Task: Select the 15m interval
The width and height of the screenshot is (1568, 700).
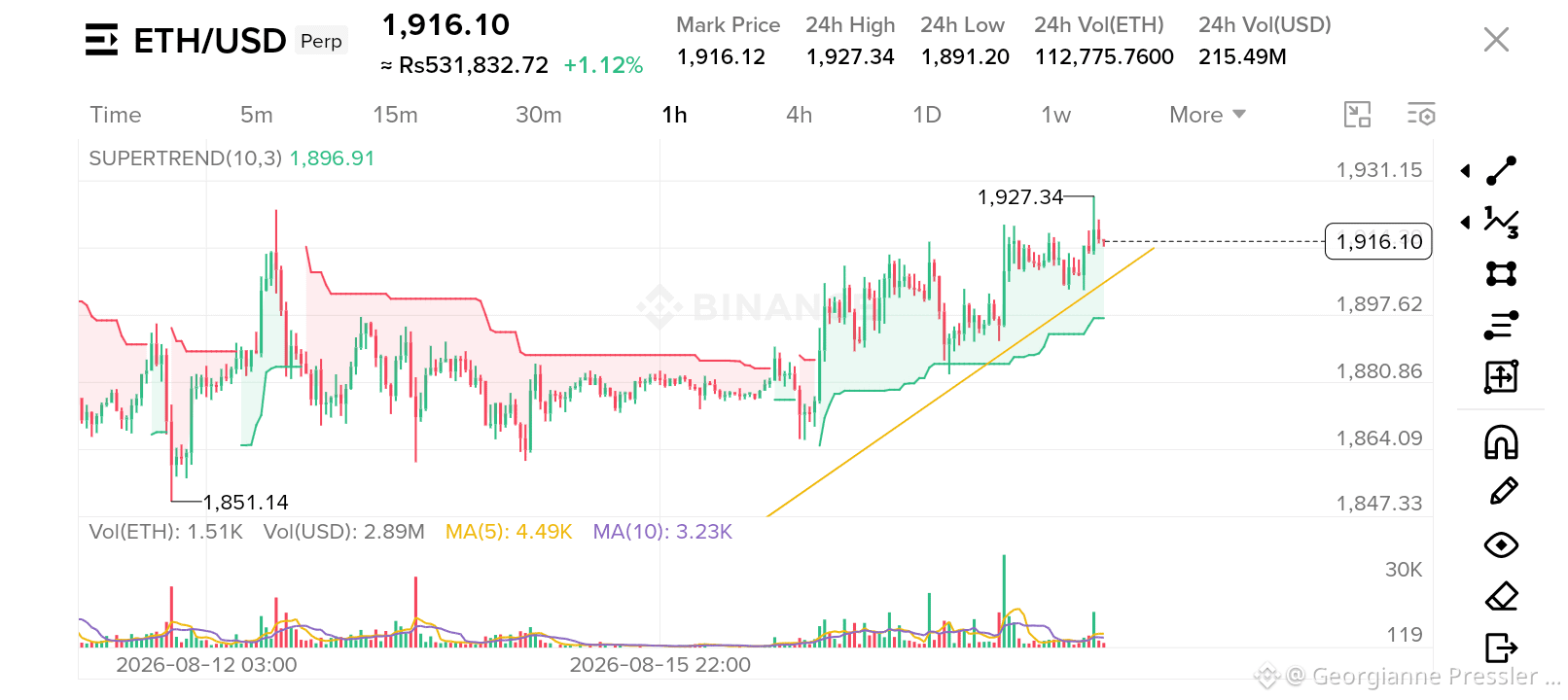Action: (x=395, y=115)
